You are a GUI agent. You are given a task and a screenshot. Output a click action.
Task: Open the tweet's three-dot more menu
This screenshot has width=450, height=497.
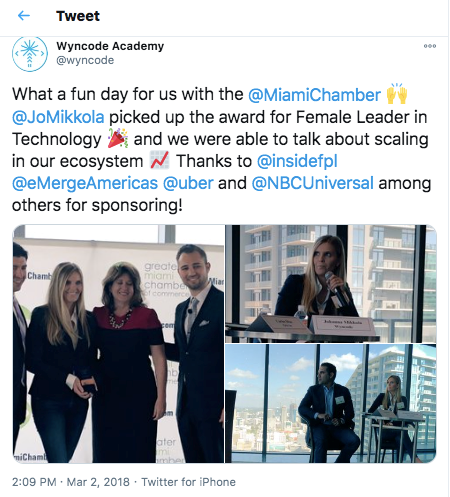click(x=430, y=46)
